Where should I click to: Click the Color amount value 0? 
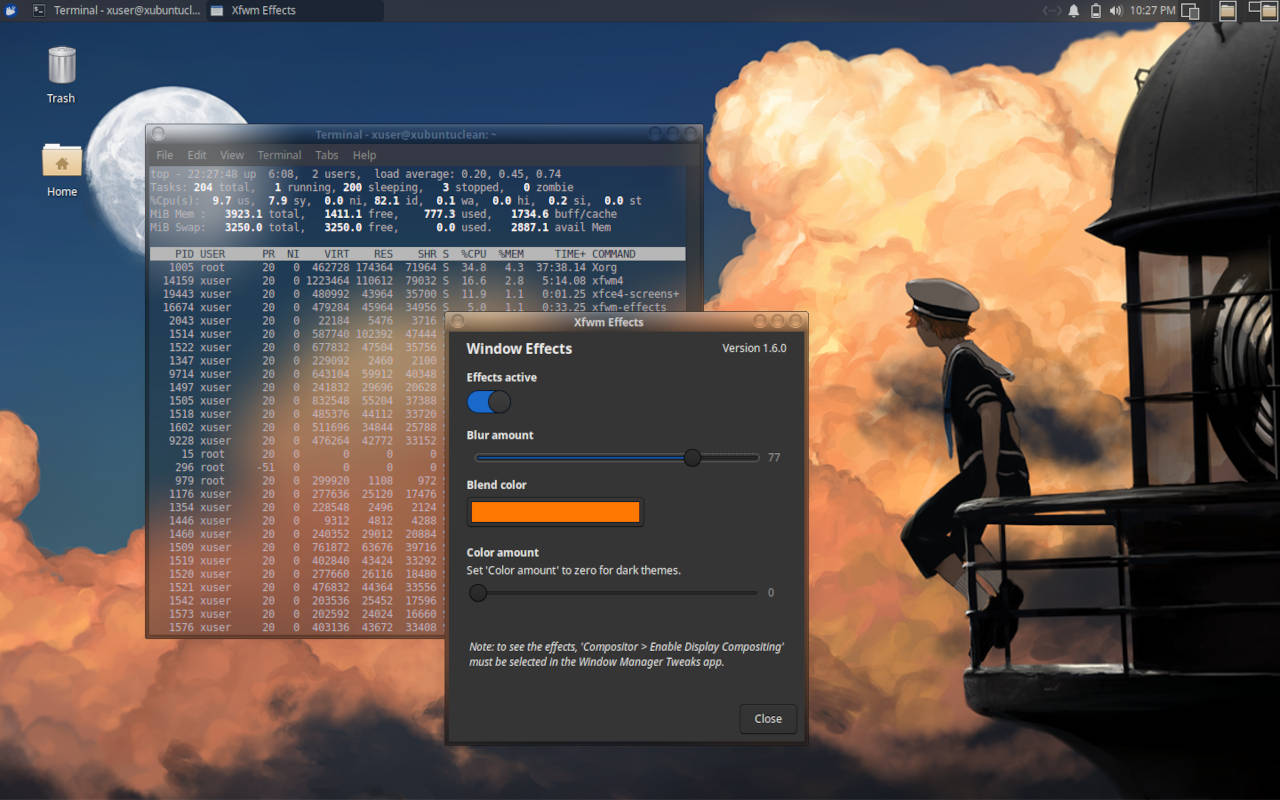coord(771,593)
